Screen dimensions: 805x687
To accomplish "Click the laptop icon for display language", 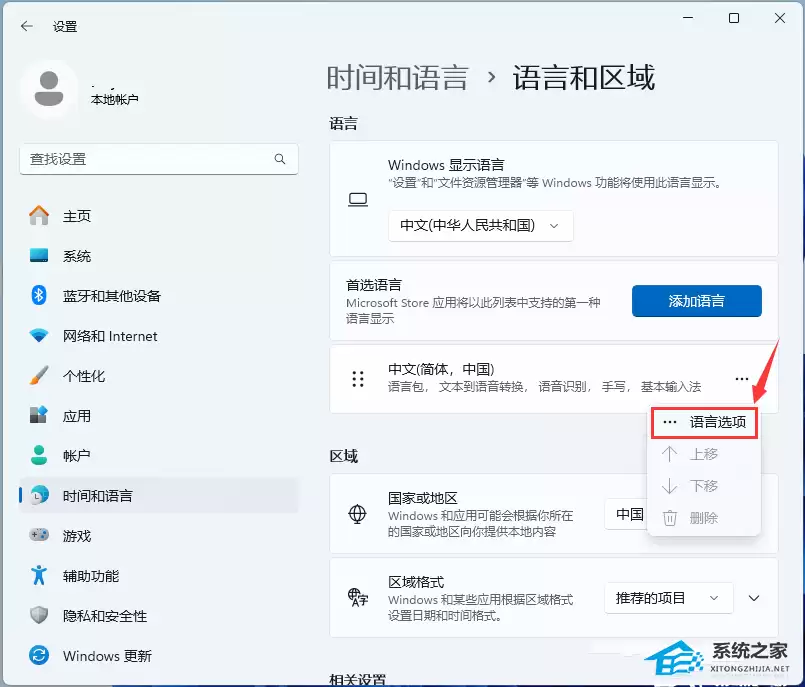I will (x=358, y=200).
